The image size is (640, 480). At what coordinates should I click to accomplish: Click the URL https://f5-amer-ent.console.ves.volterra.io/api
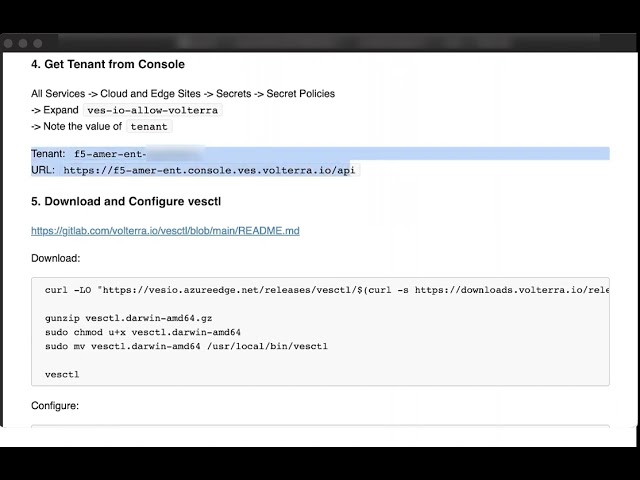pyautogui.click(x=209, y=170)
